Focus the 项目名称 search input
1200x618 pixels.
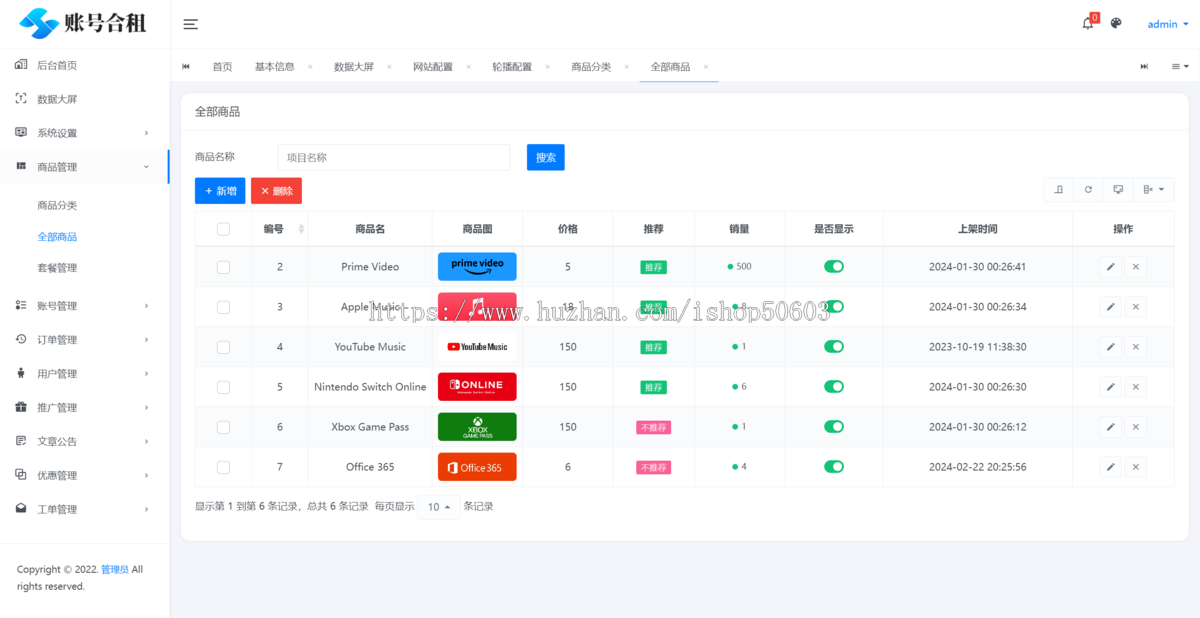point(394,157)
